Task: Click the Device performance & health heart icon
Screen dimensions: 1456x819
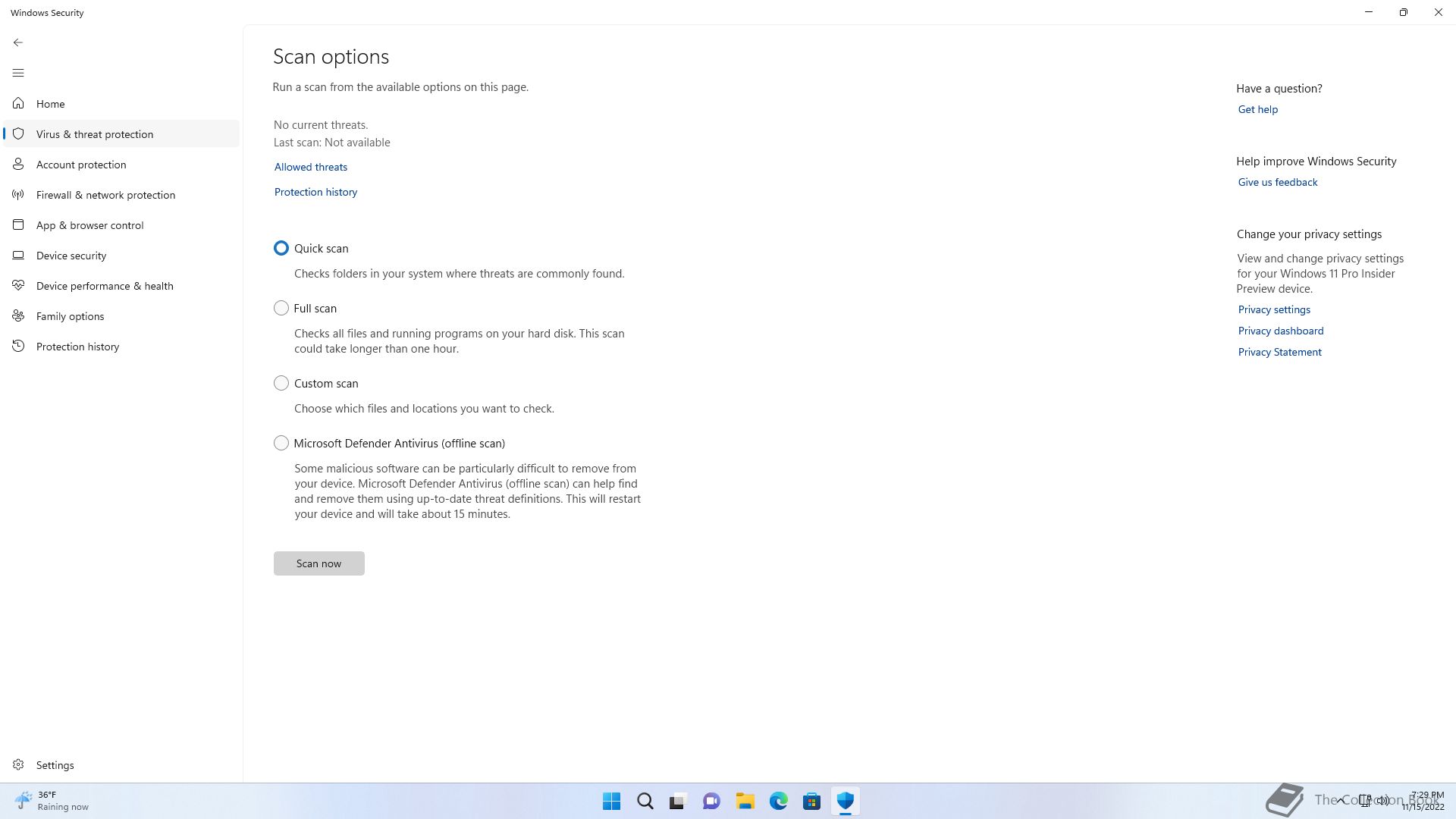Action: (18, 285)
